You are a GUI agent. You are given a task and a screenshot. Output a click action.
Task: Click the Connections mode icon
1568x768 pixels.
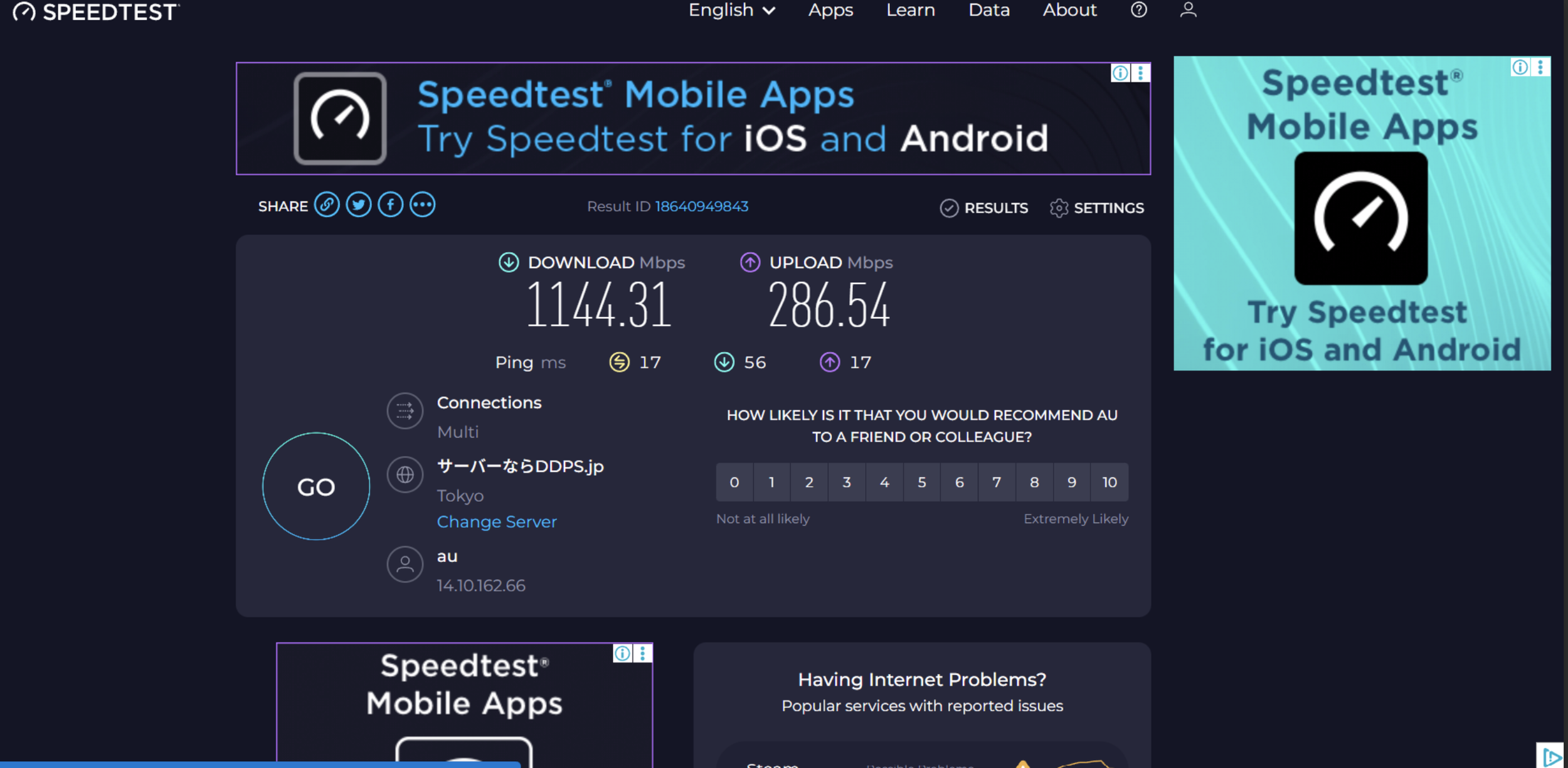click(405, 411)
